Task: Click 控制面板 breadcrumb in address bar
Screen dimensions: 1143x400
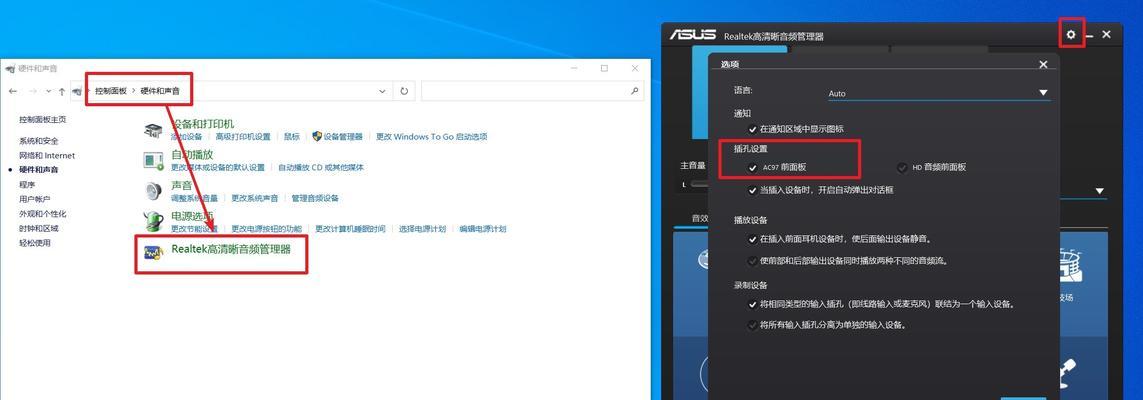Action: (111, 91)
